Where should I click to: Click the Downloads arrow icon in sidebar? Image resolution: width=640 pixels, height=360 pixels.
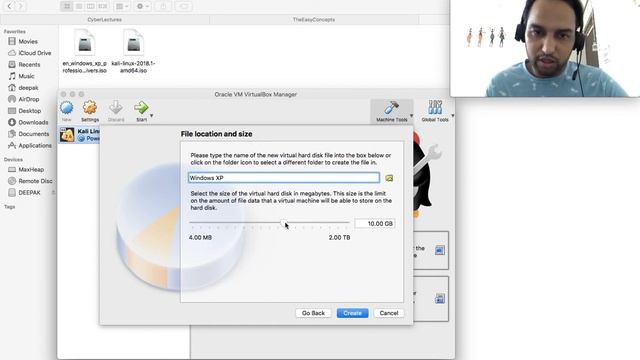pos(12,122)
